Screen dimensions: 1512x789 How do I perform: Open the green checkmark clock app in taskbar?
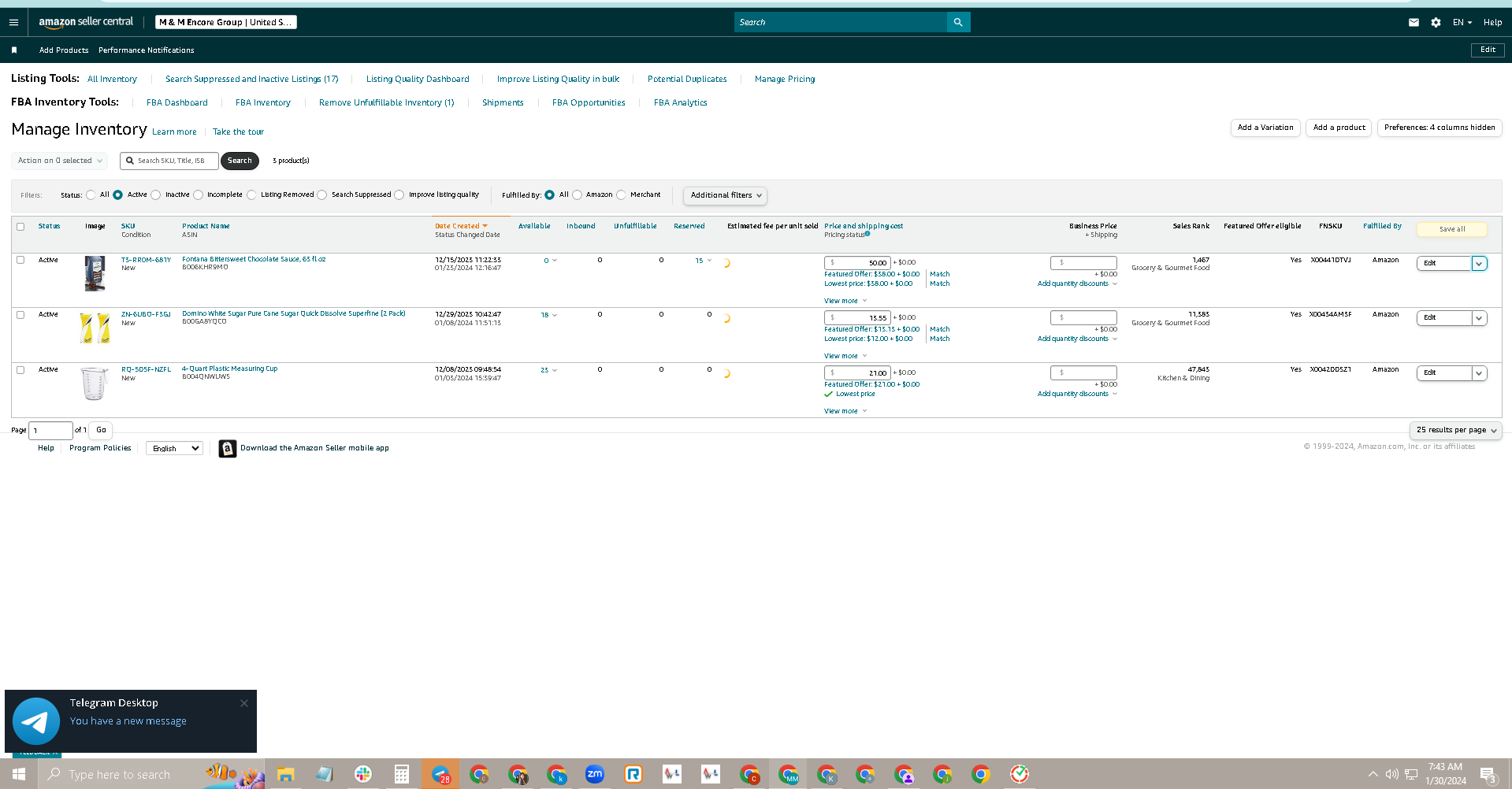click(x=1020, y=774)
